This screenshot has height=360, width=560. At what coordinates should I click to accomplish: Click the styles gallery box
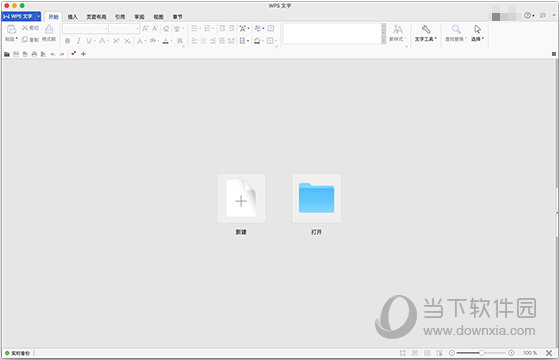pos(332,34)
